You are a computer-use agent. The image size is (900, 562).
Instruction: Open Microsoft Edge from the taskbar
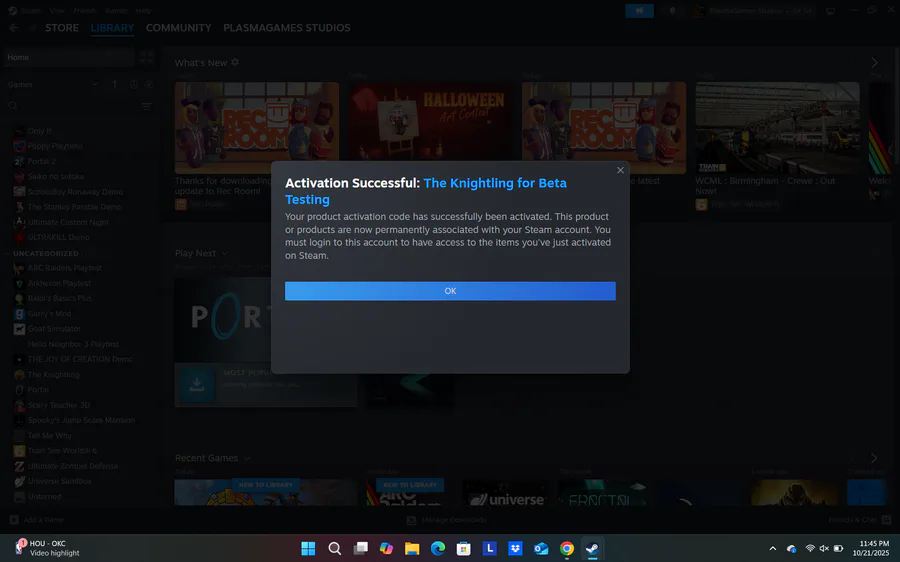[x=437, y=548]
